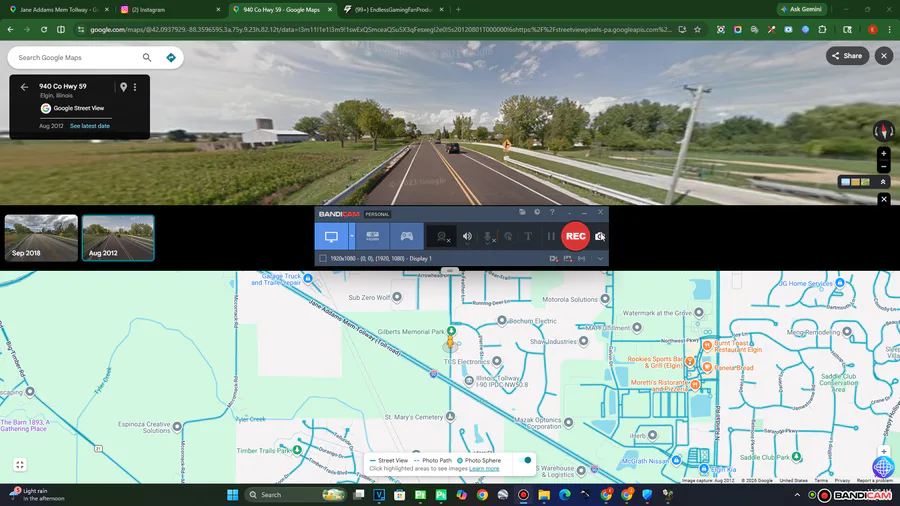Click the Windows taskbar Search box
Screen dimensions: 900x506
(296, 495)
